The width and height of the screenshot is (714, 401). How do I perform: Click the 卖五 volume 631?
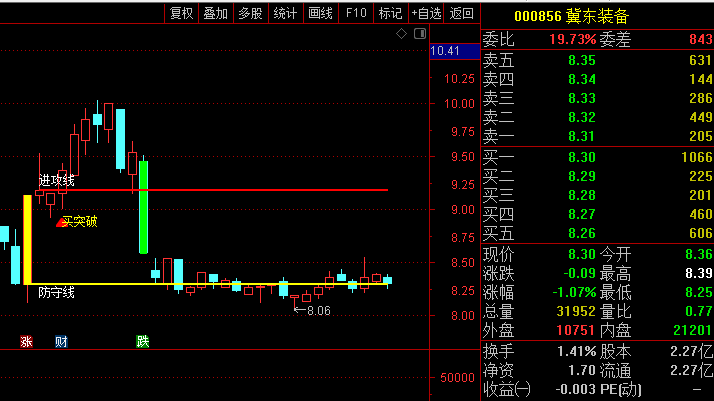701,60
